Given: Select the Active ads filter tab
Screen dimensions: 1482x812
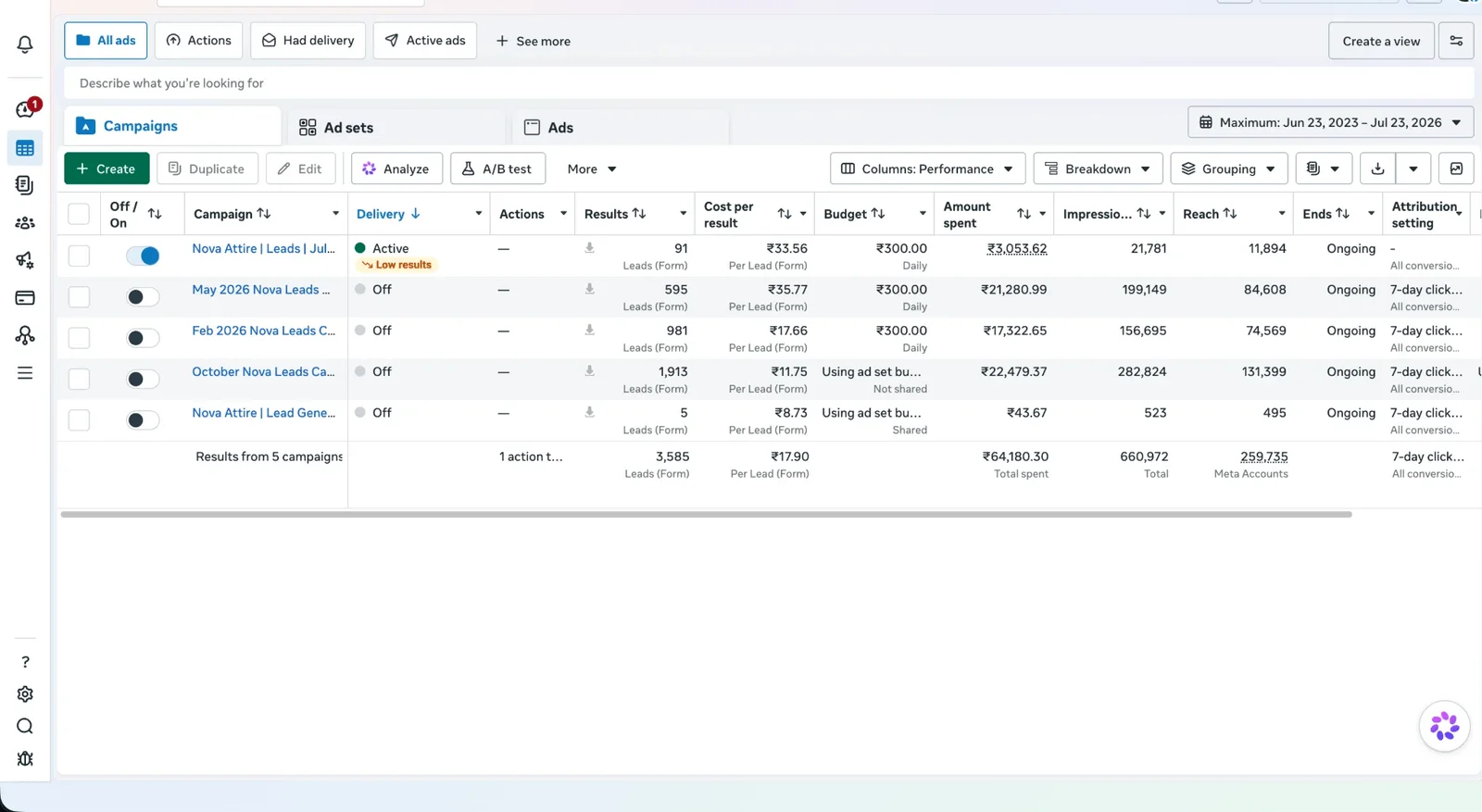Looking at the screenshot, I should pyautogui.click(x=425, y=41).
